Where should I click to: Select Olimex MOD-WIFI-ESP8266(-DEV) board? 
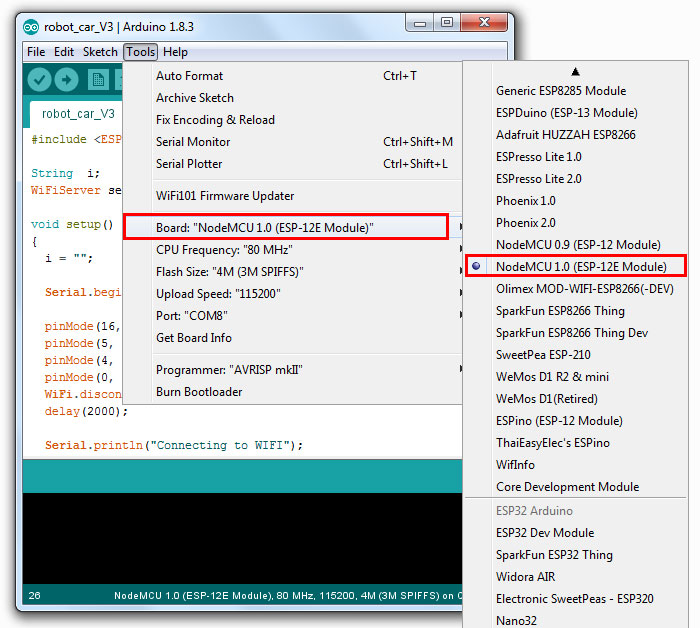[576, 288]
